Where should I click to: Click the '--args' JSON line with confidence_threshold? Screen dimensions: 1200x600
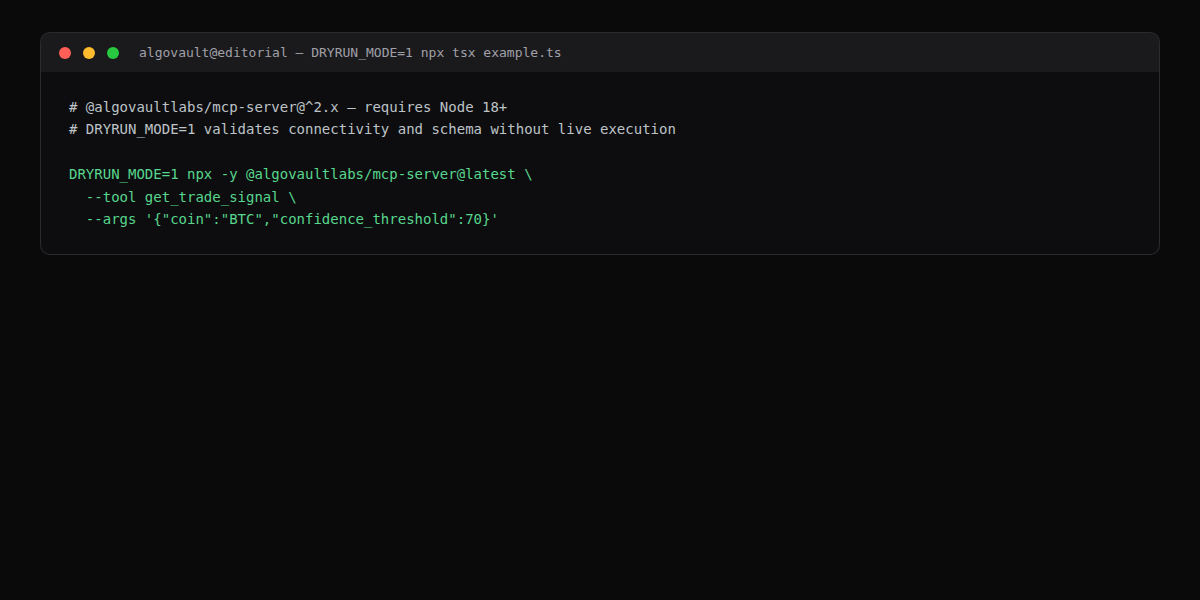pyautogui.click(x=292, y=219)
